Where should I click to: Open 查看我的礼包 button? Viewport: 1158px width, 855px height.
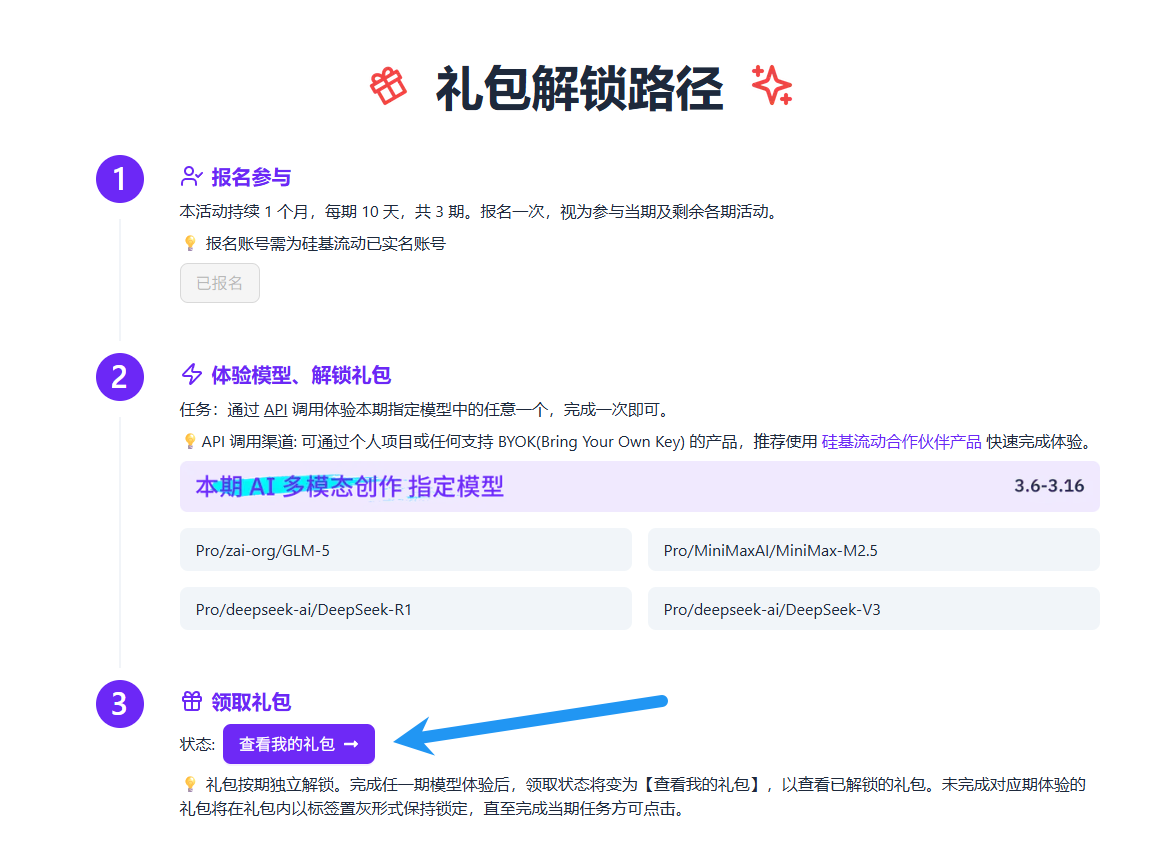(x=298, y=744)
